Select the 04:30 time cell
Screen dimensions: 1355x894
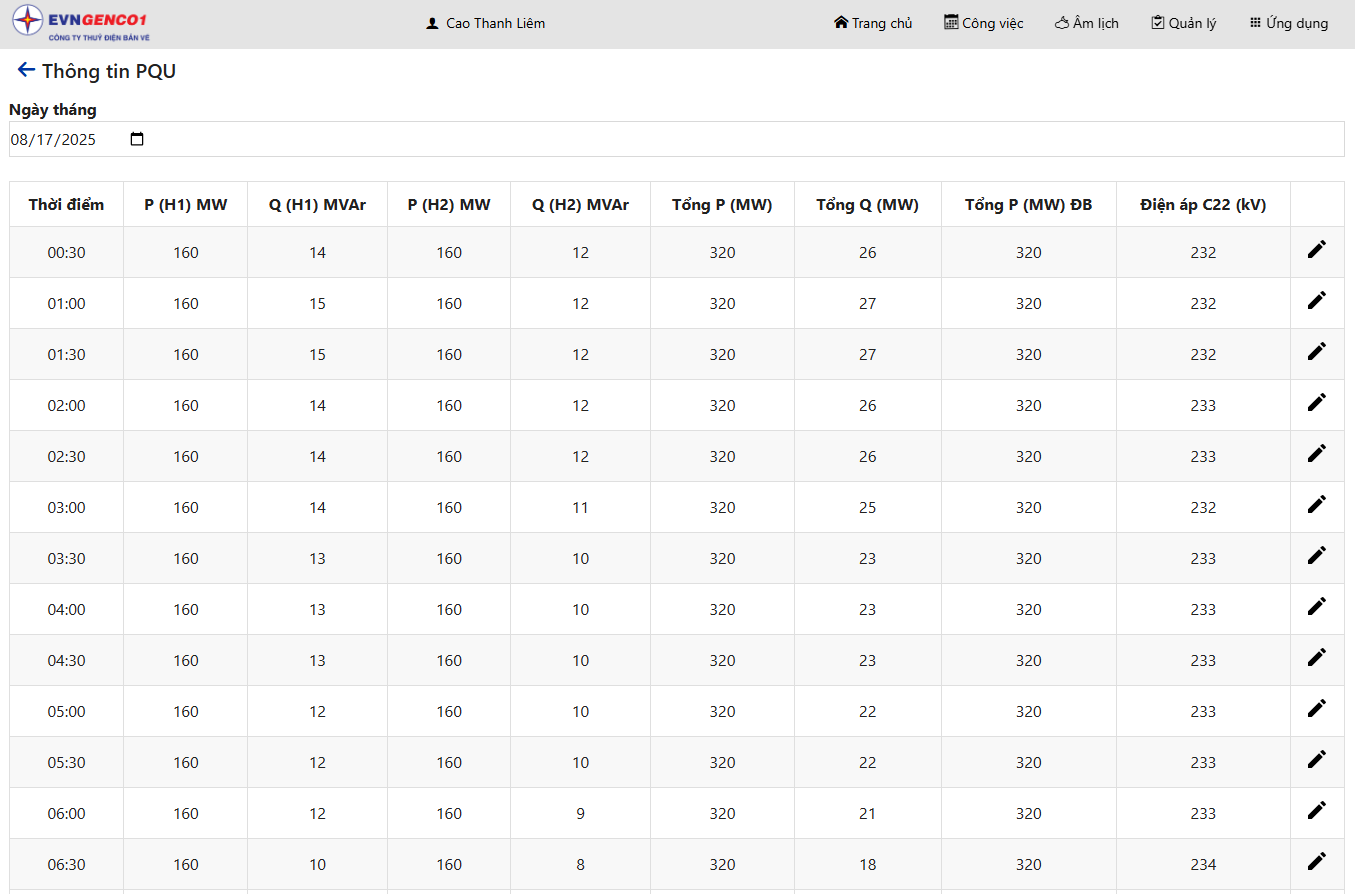pyautogui.click(x=66, y=661)
